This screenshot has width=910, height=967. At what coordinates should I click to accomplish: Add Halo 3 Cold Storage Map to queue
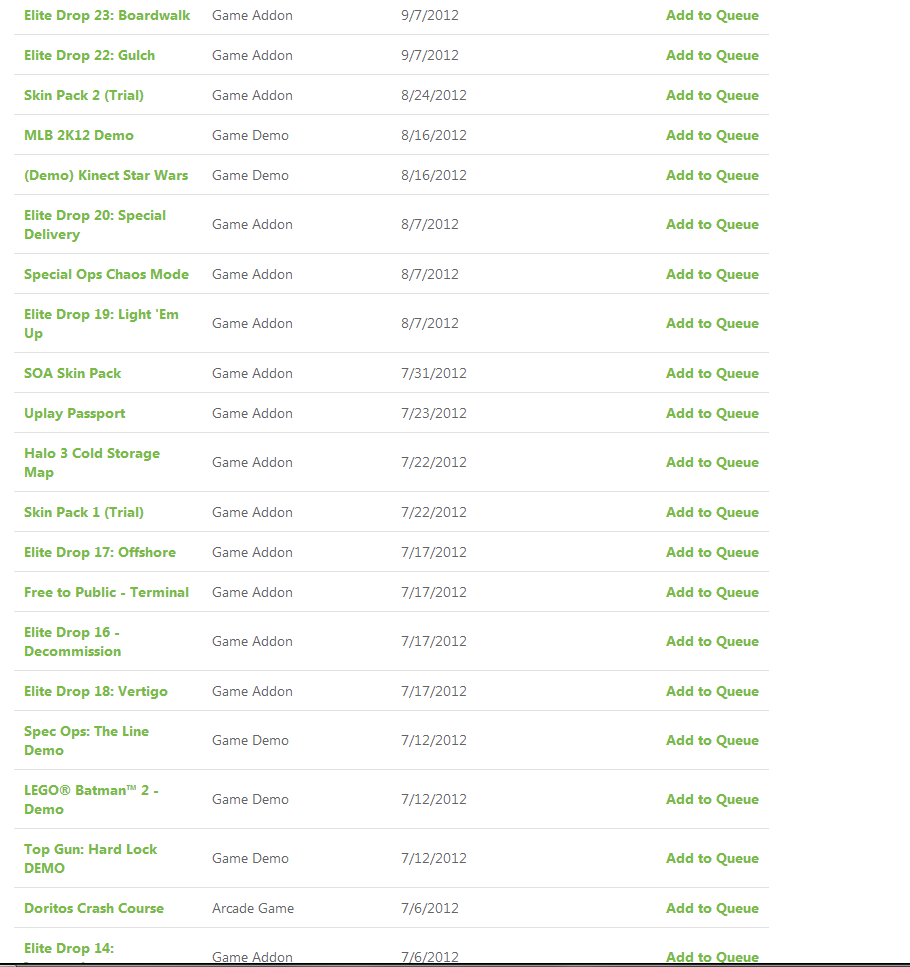click(x=712, y=463)
